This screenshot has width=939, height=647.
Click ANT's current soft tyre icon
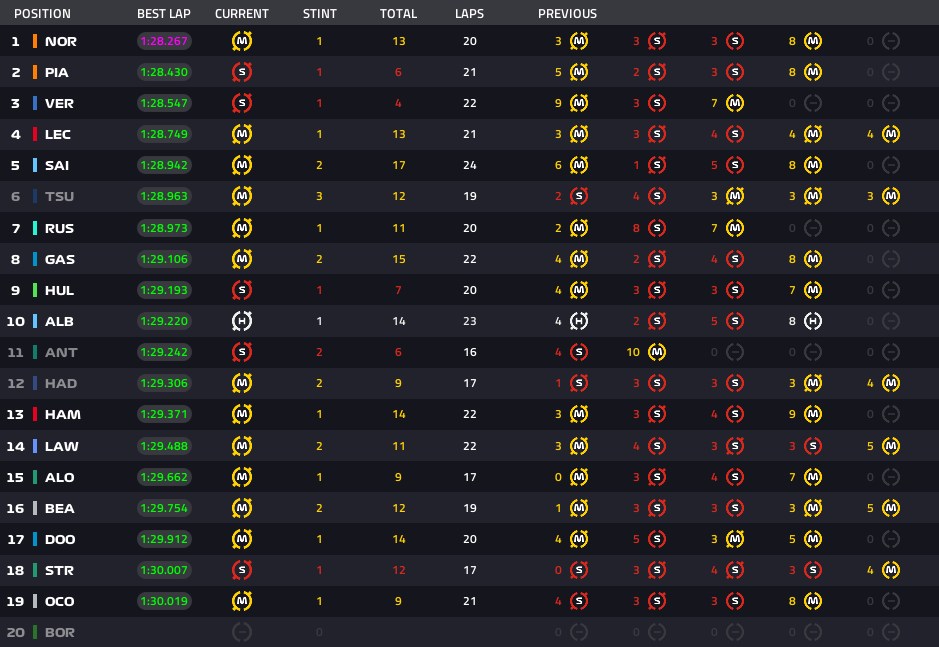(x=242, y=352)
